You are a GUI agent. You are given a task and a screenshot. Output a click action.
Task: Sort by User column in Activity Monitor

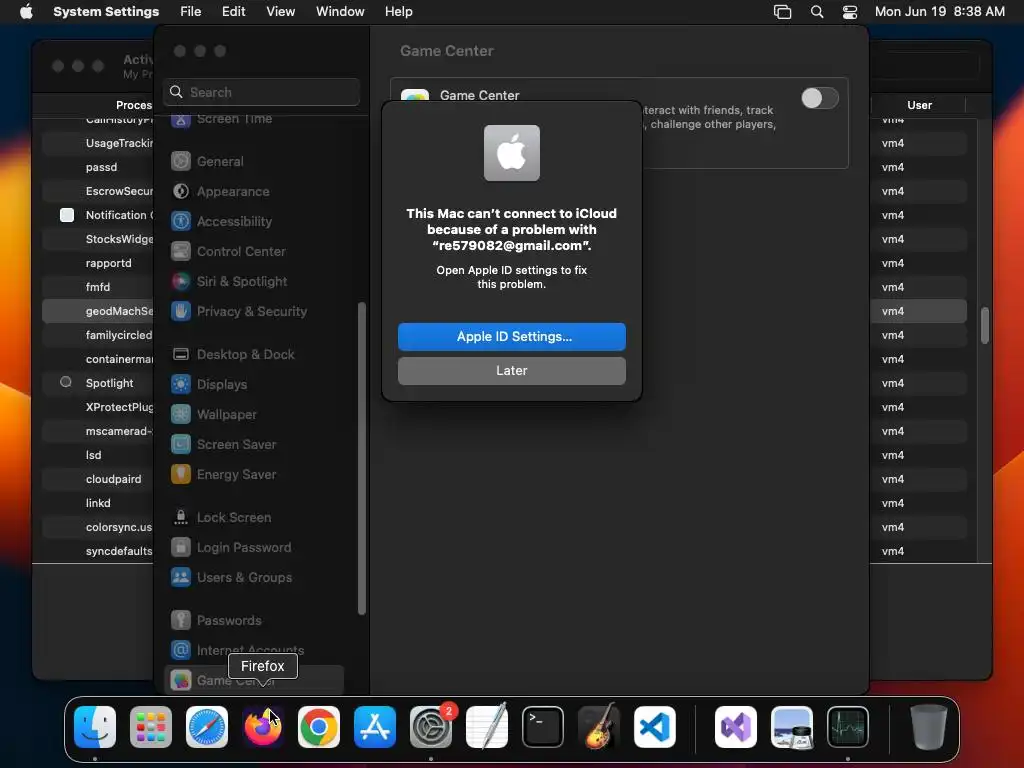click(919, 105)
